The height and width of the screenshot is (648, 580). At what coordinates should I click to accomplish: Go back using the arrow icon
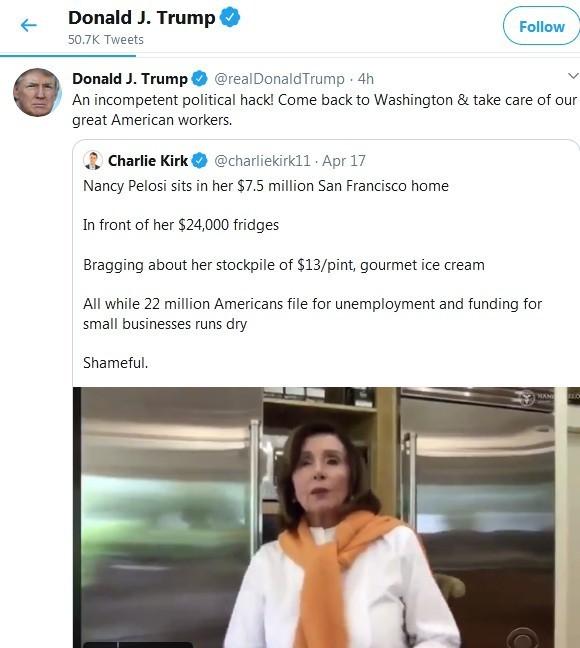coord(29,26)
